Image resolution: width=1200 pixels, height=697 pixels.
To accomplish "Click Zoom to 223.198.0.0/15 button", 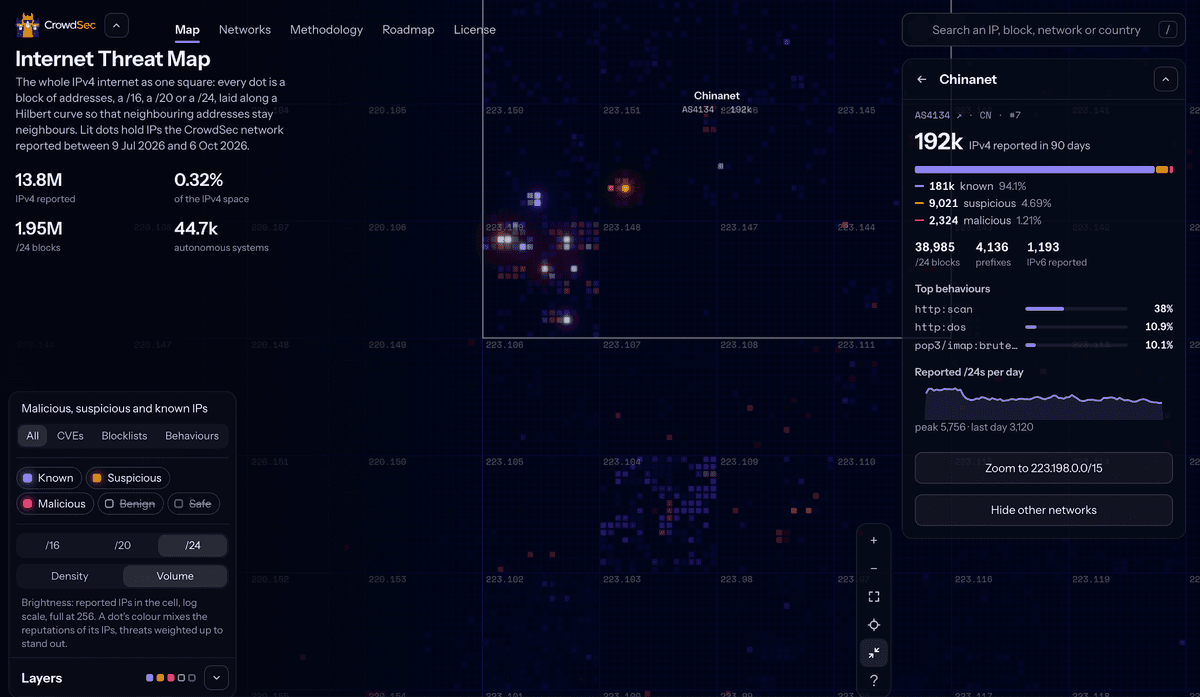I will (x=1044, y=468).
